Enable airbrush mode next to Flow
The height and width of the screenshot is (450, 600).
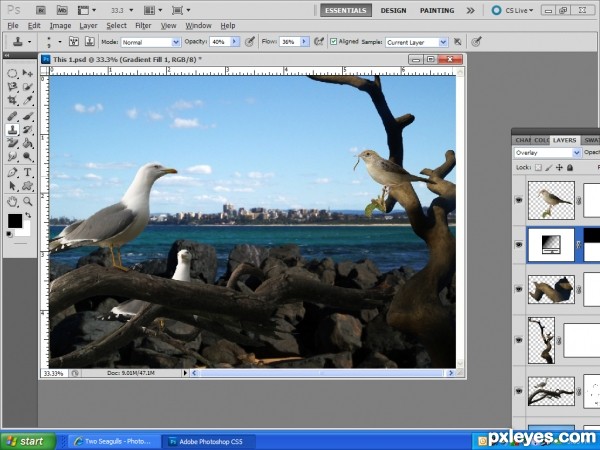(x=318, y=41)
